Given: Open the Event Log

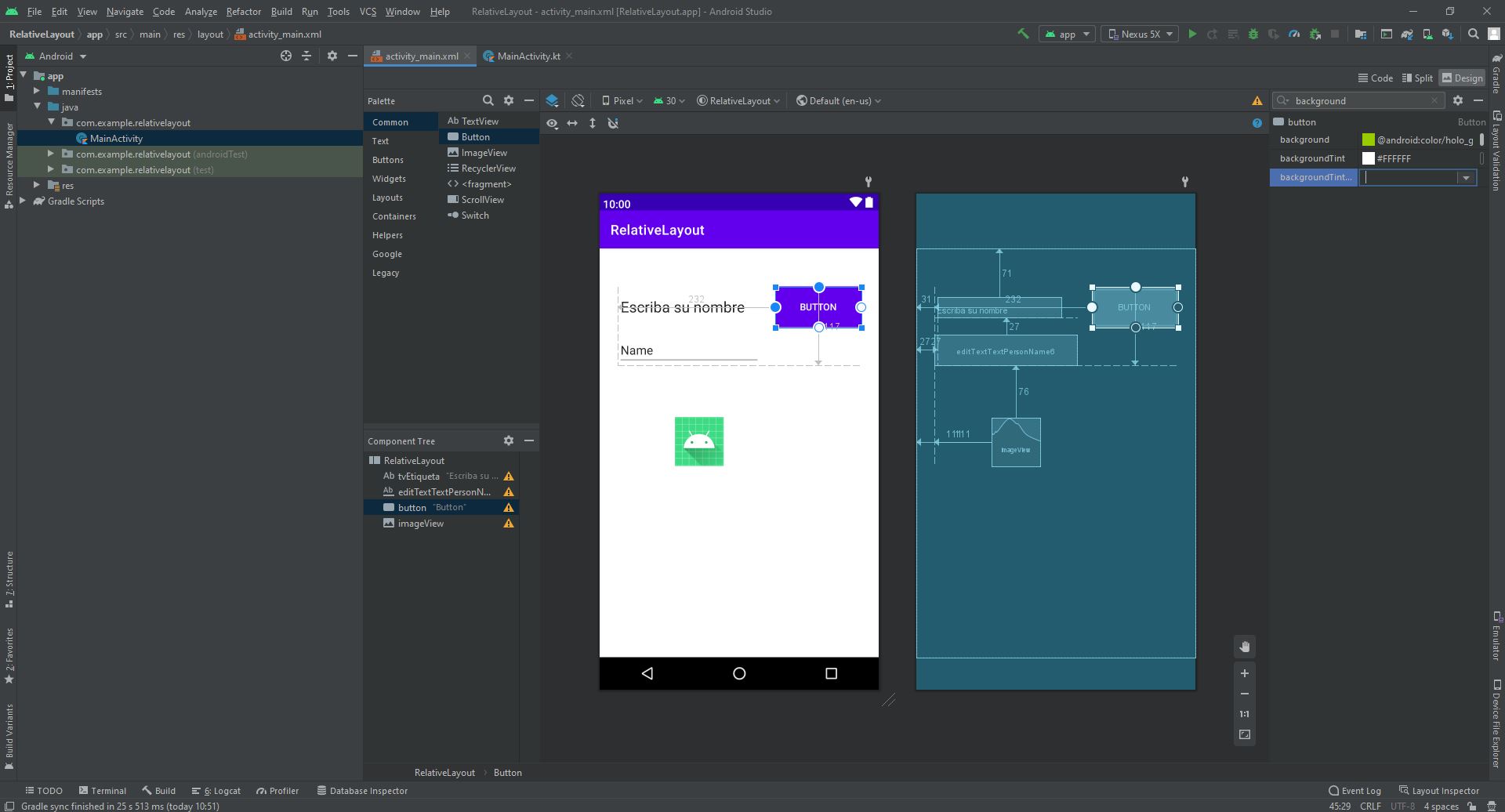Looking at the screenshot, I should (1358, 790).
